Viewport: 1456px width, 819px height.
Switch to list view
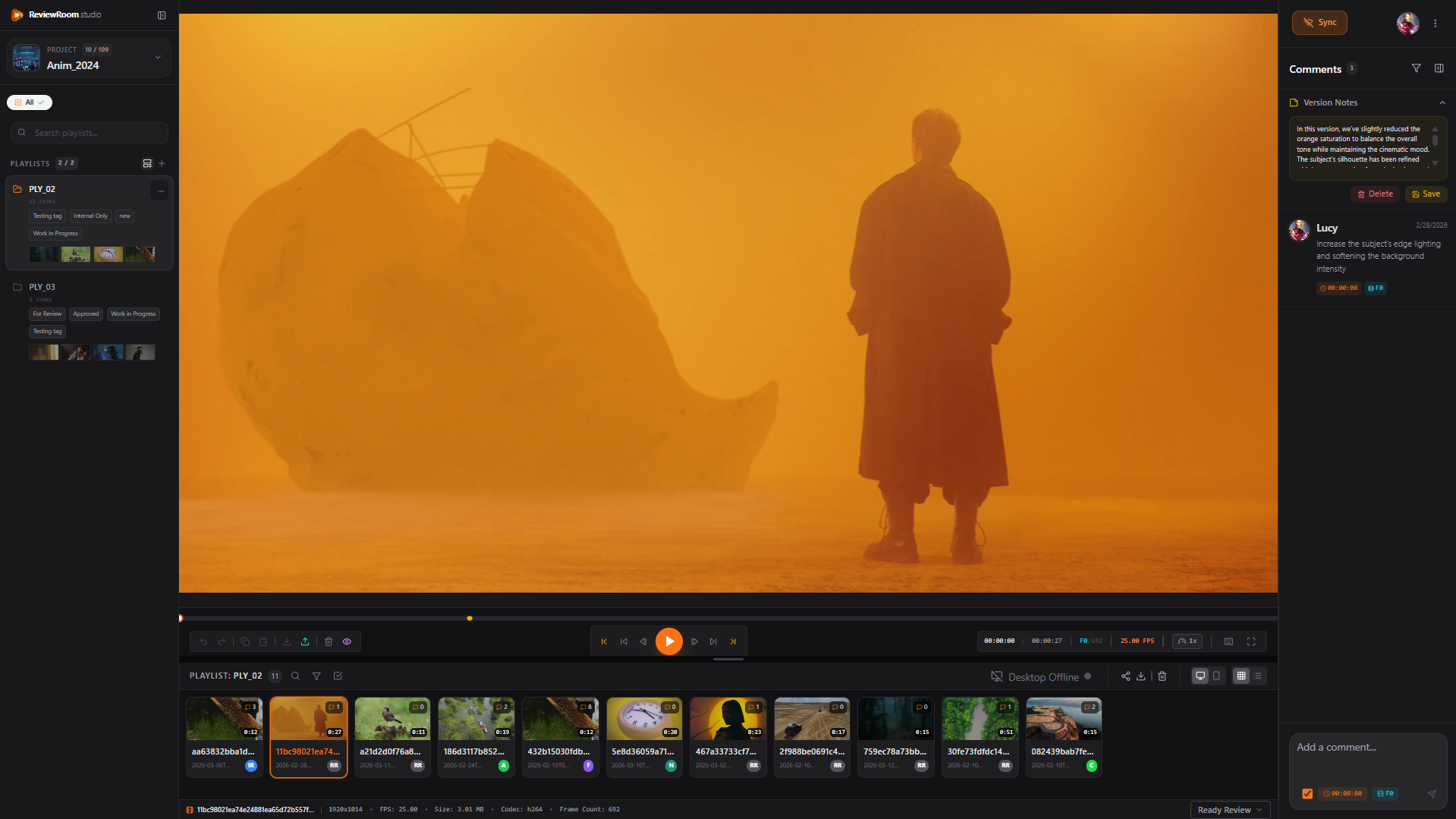(1257, 676)
